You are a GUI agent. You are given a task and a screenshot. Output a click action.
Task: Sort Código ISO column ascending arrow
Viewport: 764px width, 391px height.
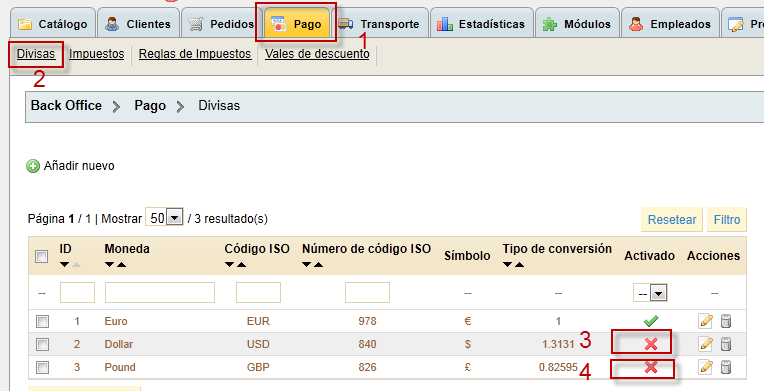pos(241,265)
